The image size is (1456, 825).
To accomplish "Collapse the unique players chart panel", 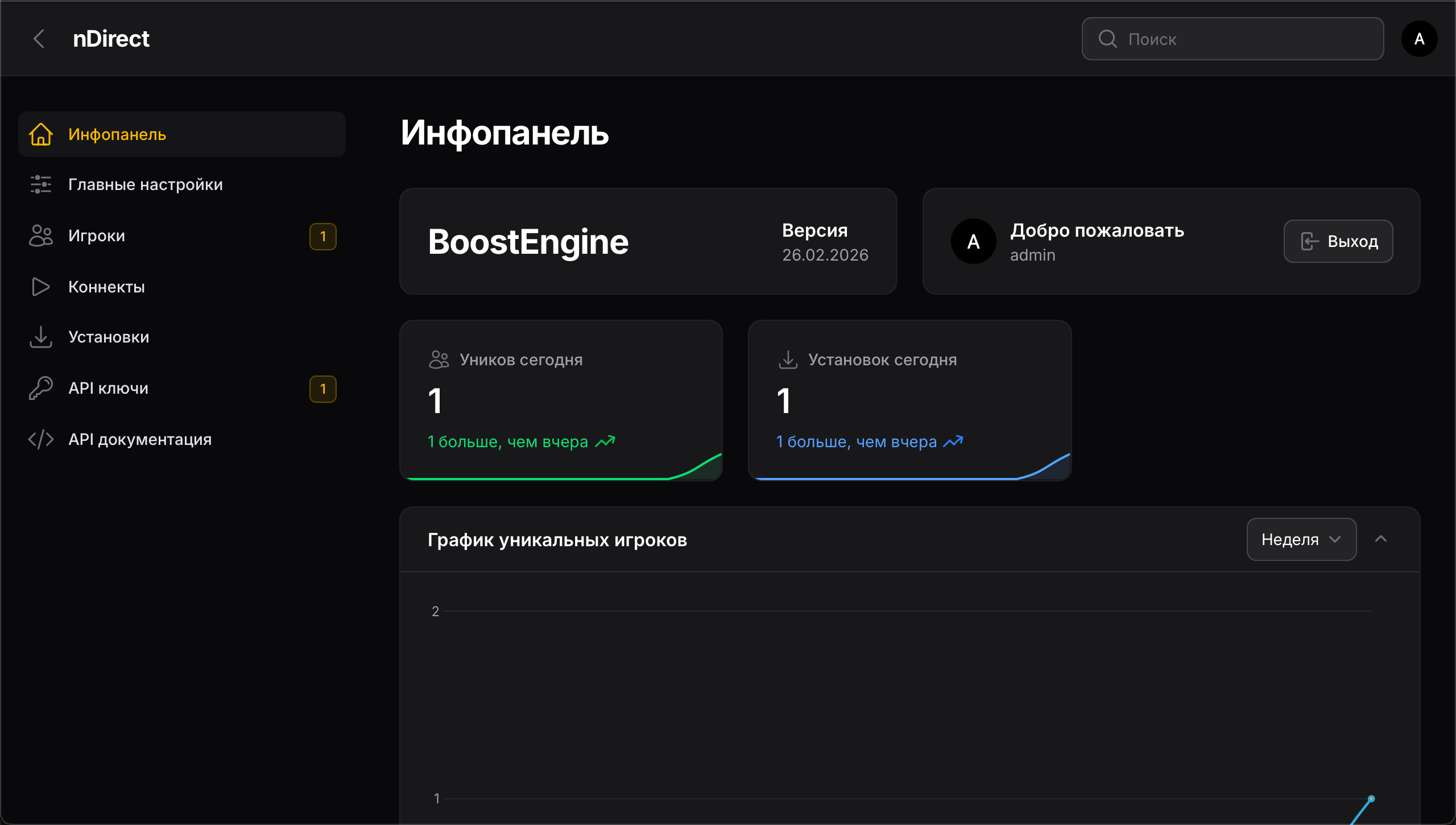I will pos(1383,539).
